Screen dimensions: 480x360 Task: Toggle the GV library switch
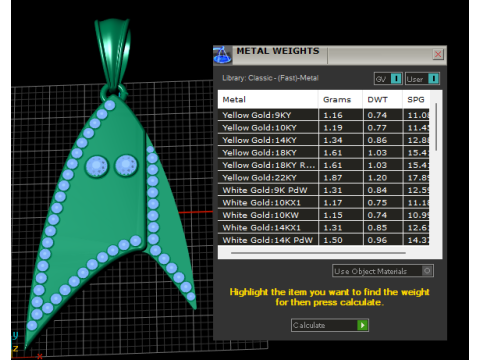coord(388,79)
